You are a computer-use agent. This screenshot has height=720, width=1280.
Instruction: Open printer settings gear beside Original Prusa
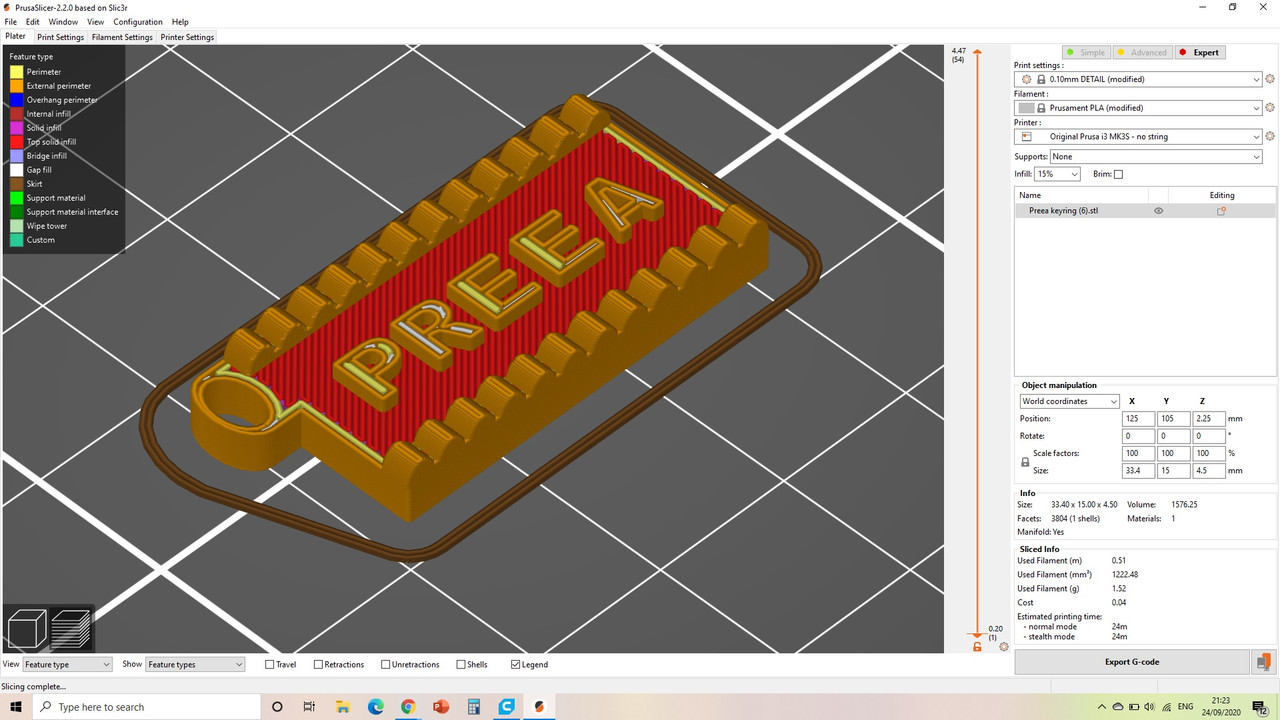1270,137
